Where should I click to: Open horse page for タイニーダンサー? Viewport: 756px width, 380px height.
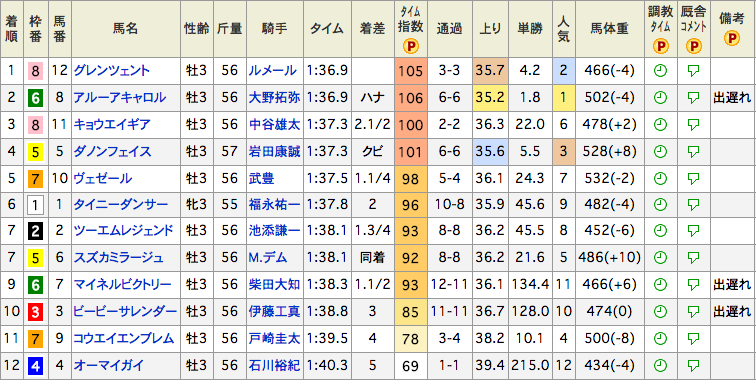tap(121, 205)
